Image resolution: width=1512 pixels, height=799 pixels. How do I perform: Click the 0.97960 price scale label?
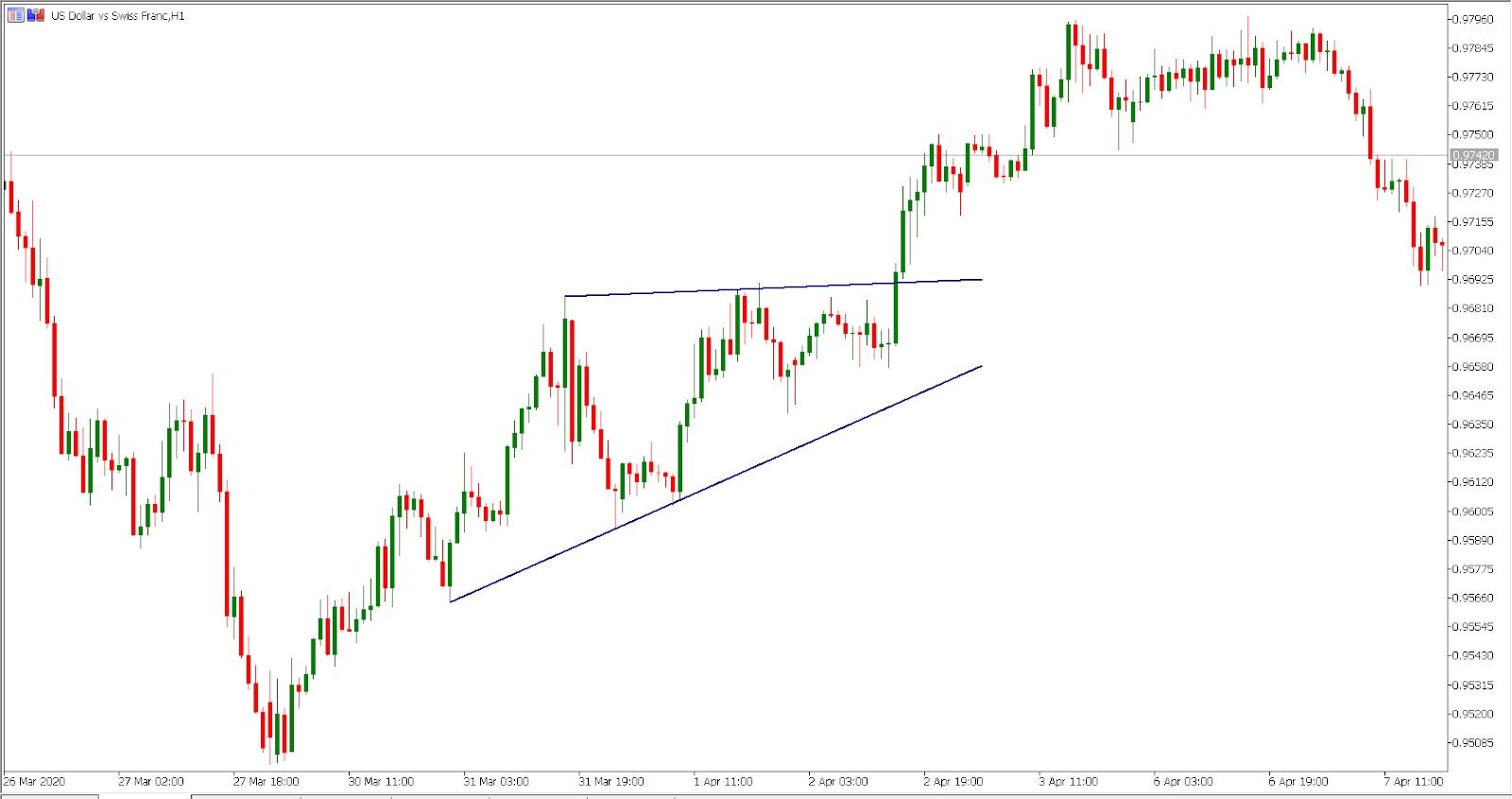(1473, 19)
